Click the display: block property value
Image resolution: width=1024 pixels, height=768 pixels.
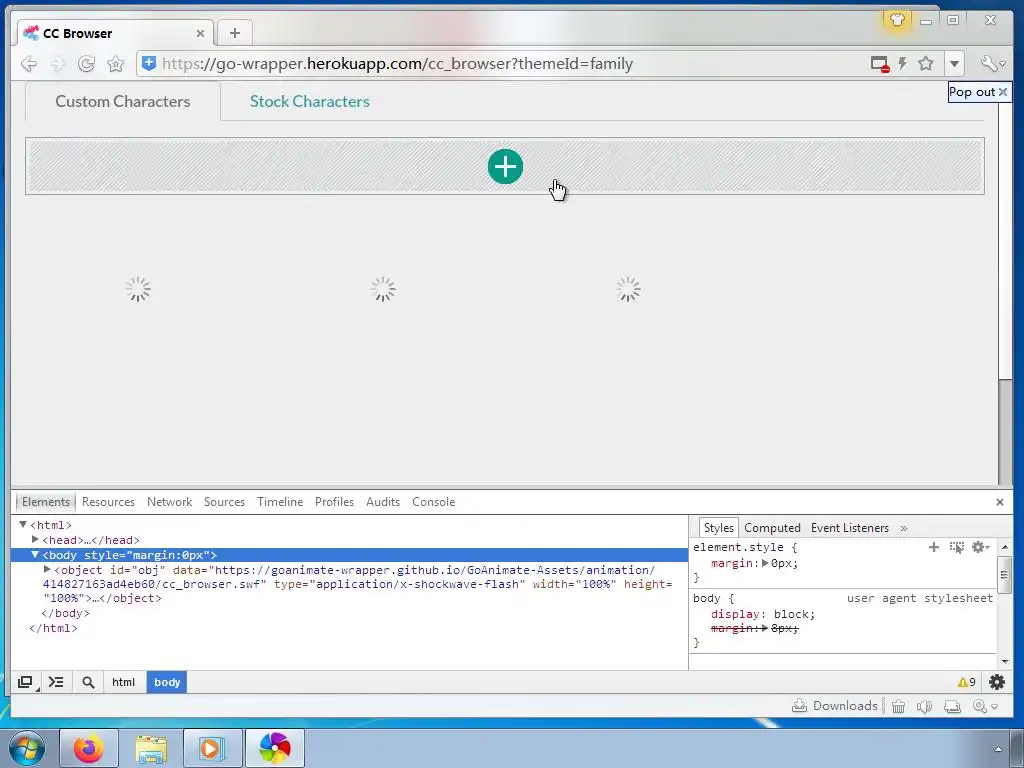click(x=793, y=614)
